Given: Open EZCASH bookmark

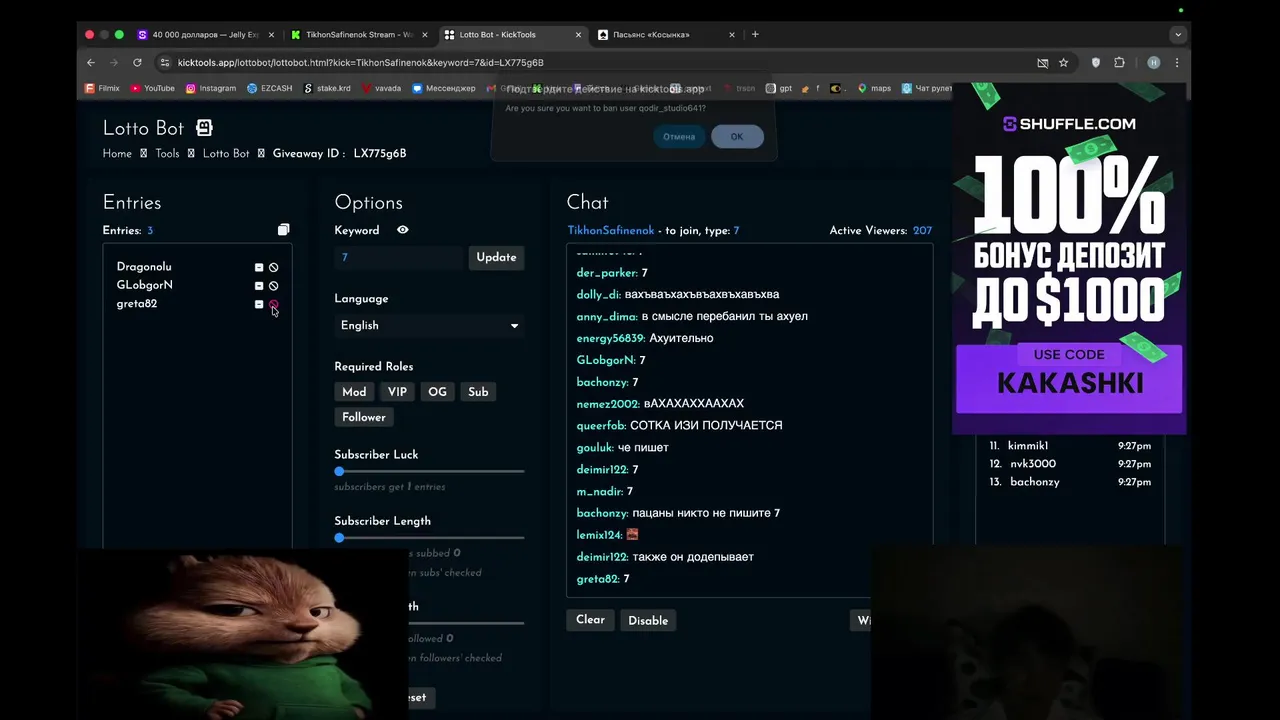Looking at the screenshot, I should pos(270,88).
